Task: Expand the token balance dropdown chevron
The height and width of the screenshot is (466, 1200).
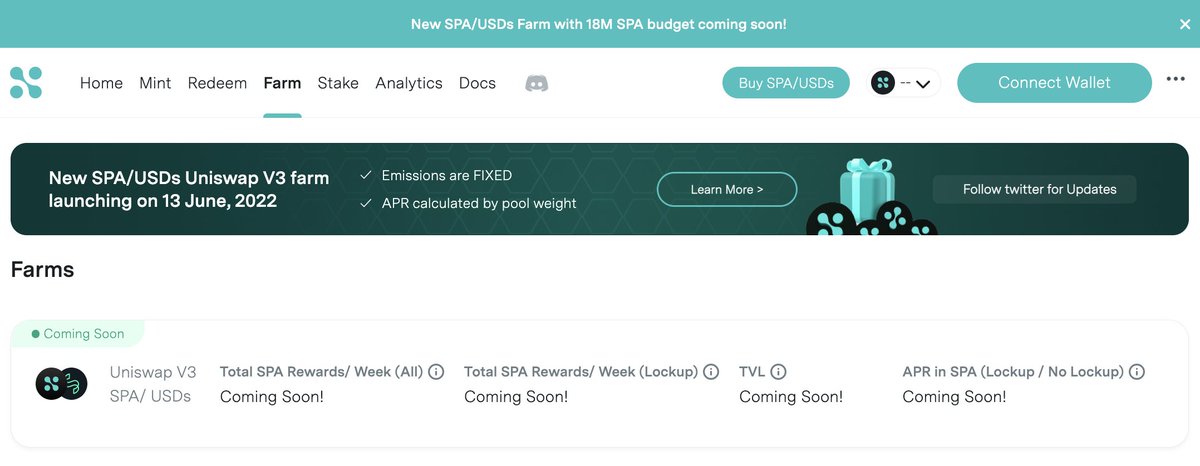Action: coord(923,84)
